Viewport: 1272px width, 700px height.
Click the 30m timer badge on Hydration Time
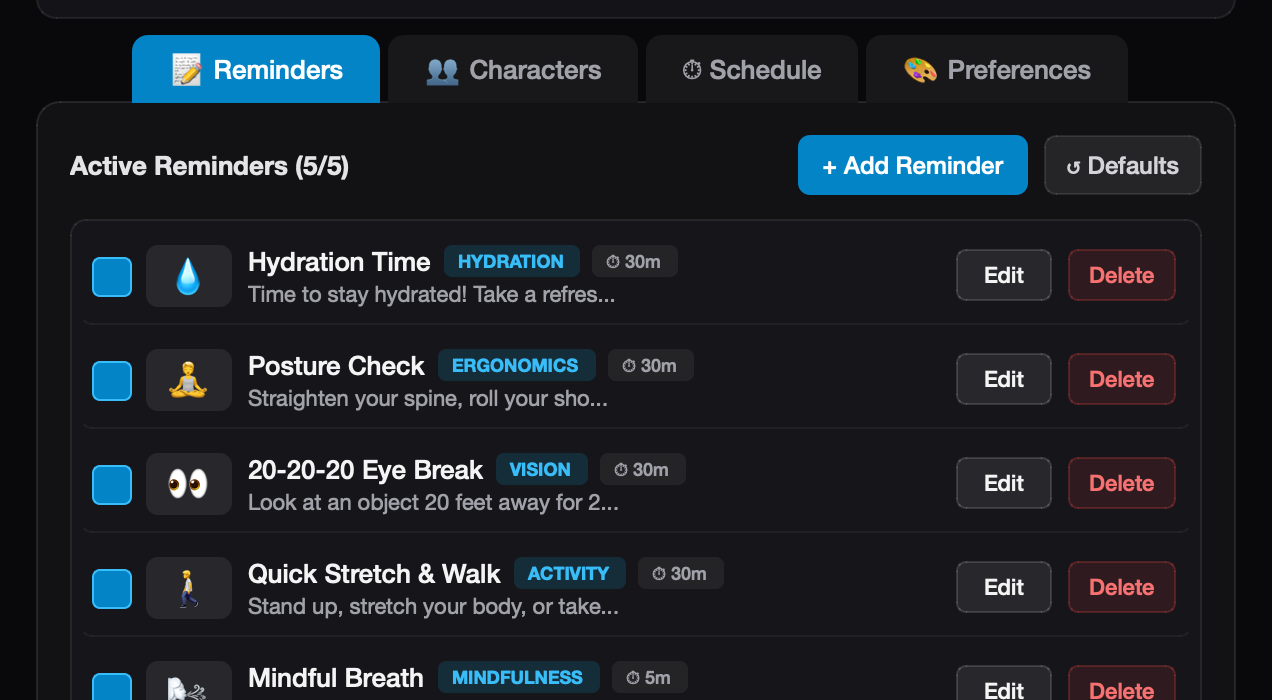click(635, 261)
